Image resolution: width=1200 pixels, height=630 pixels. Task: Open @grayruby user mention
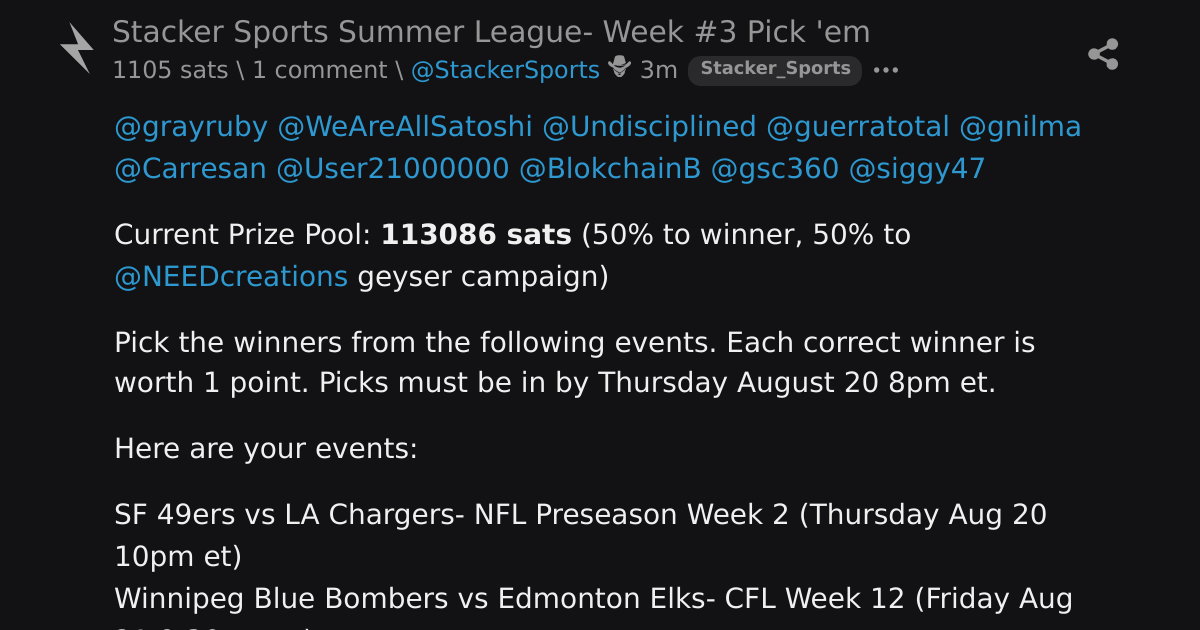[x=191, y=127]
